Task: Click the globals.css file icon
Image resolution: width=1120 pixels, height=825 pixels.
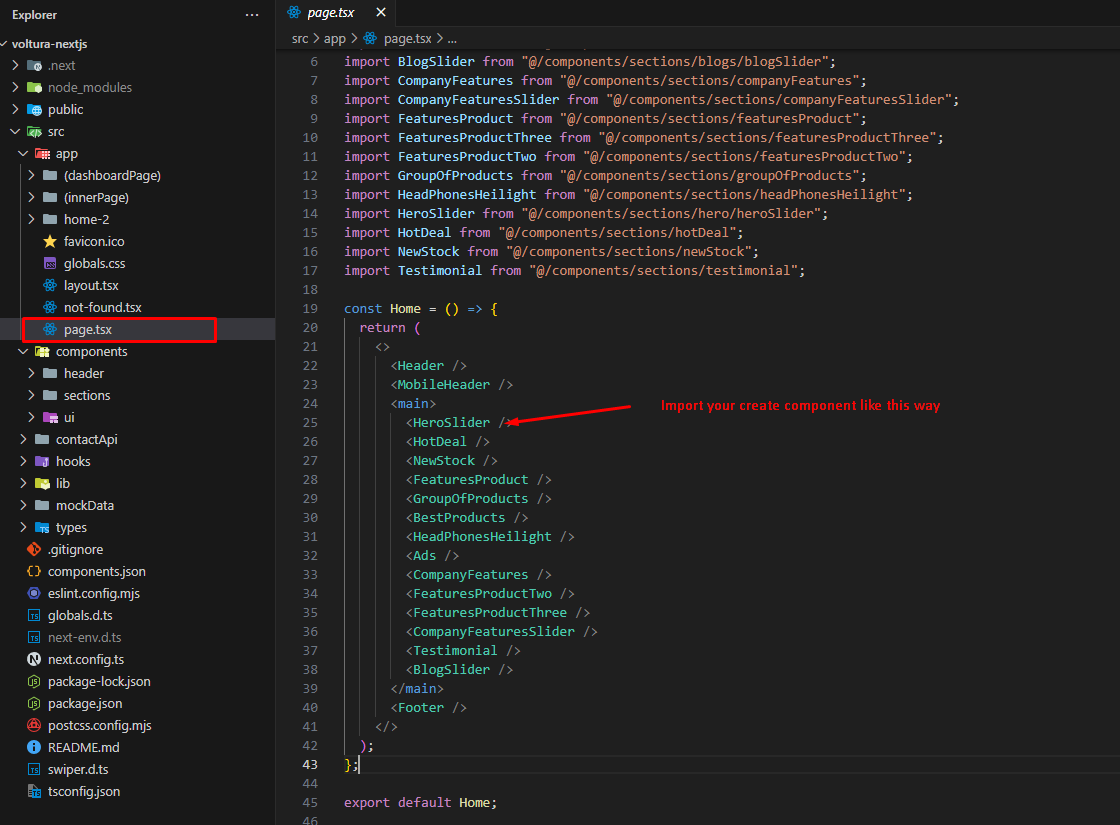Action: tap(50, 264)
